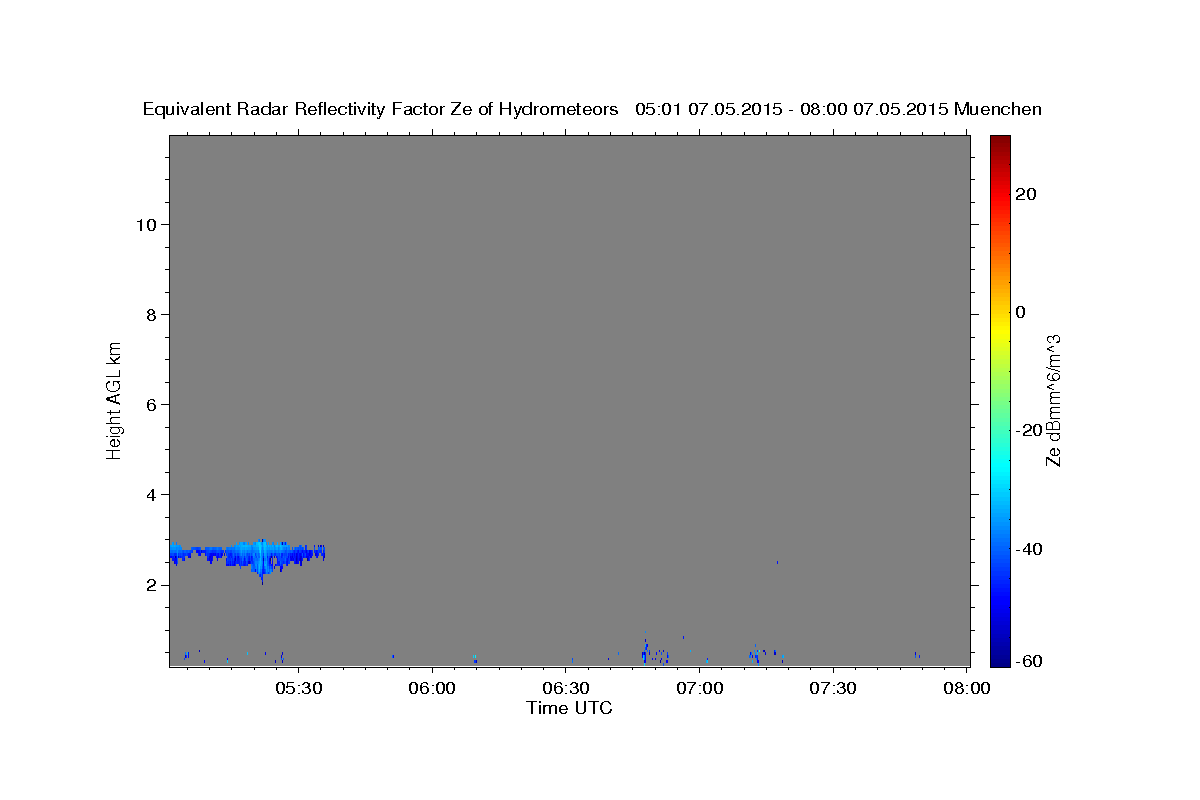This screenshot has width=1200, height=800.
Task: Click the 'Height AGL km' axis label
Action: (115, 399)
